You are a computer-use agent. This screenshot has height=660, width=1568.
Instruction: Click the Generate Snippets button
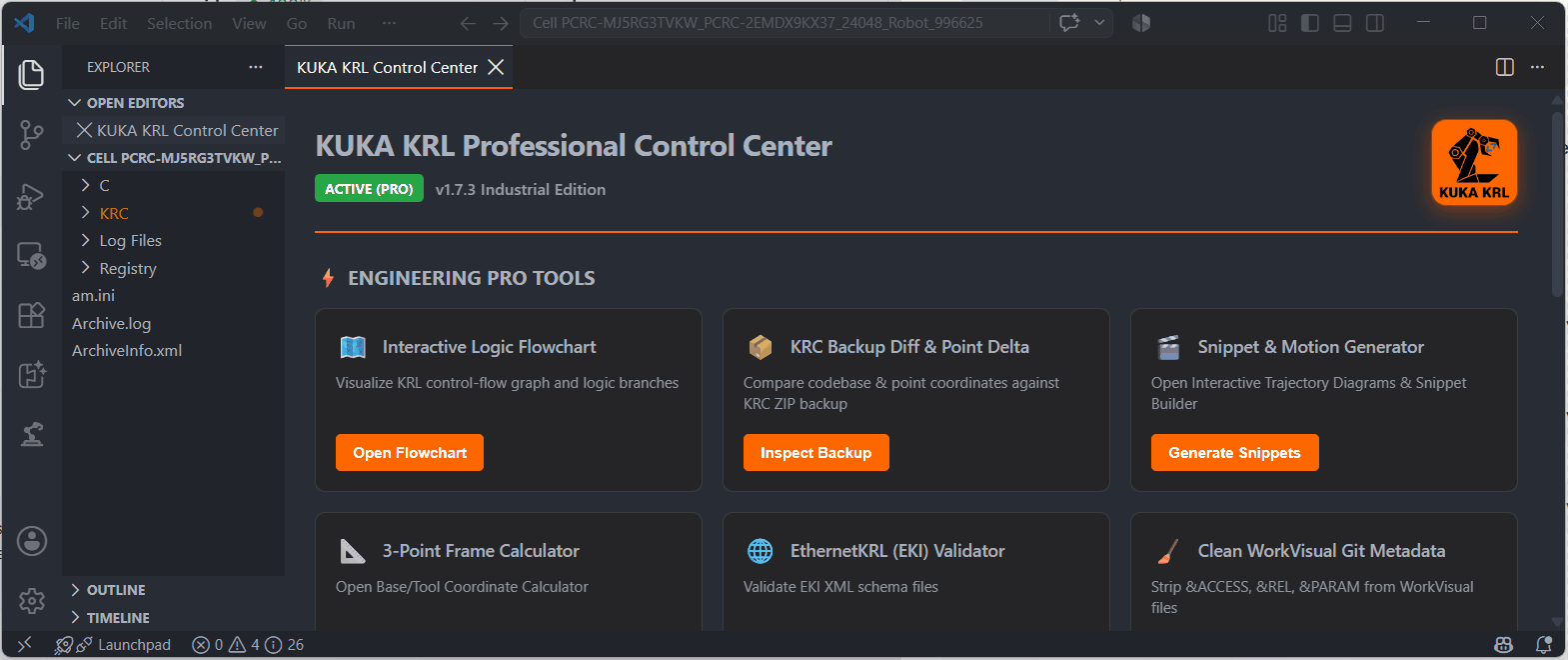[1234, 452]
